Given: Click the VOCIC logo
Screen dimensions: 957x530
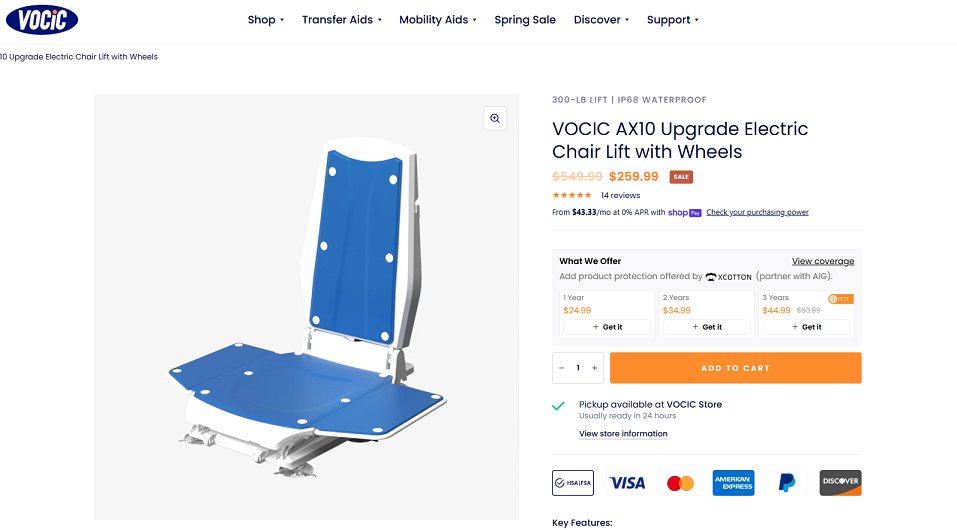Looking at the screenshot, I should coord(41,19).
